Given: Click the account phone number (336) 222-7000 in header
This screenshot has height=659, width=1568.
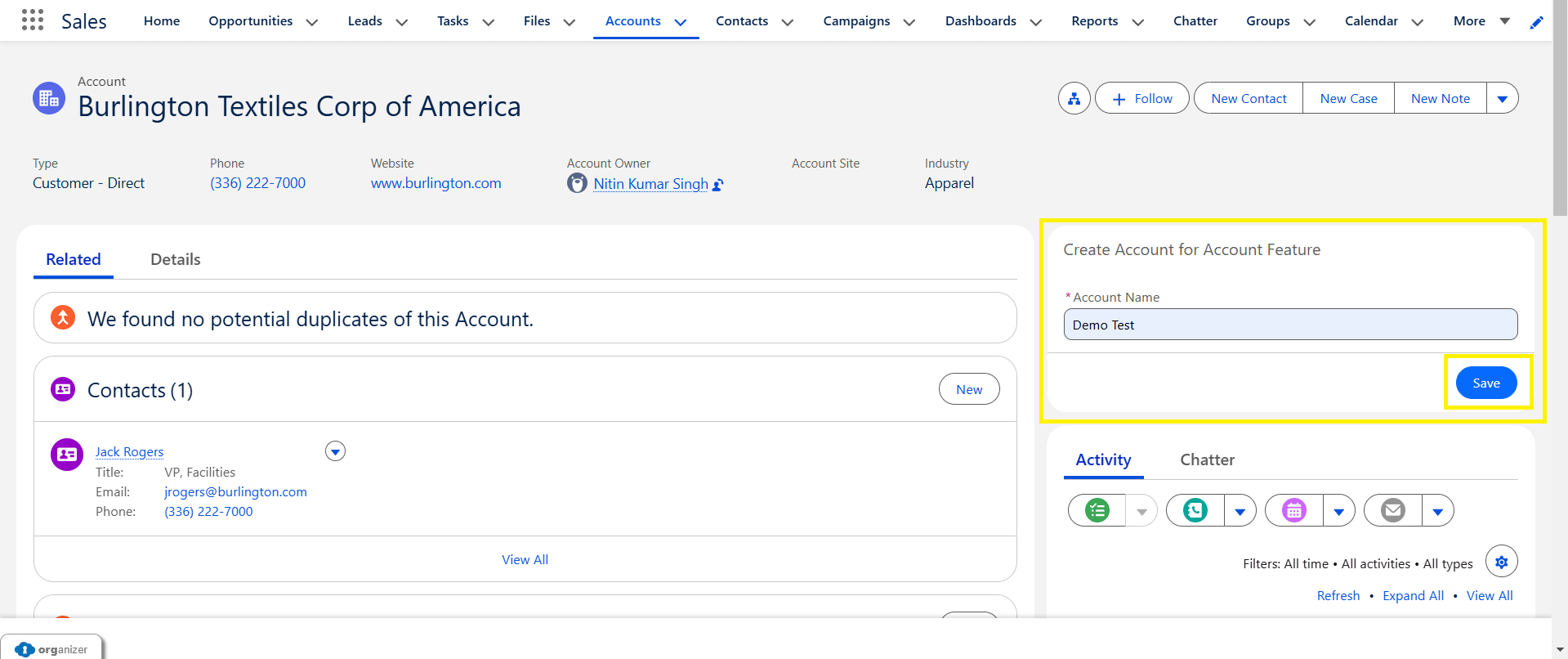Looking at the screenshot, I should pos(257,183).
